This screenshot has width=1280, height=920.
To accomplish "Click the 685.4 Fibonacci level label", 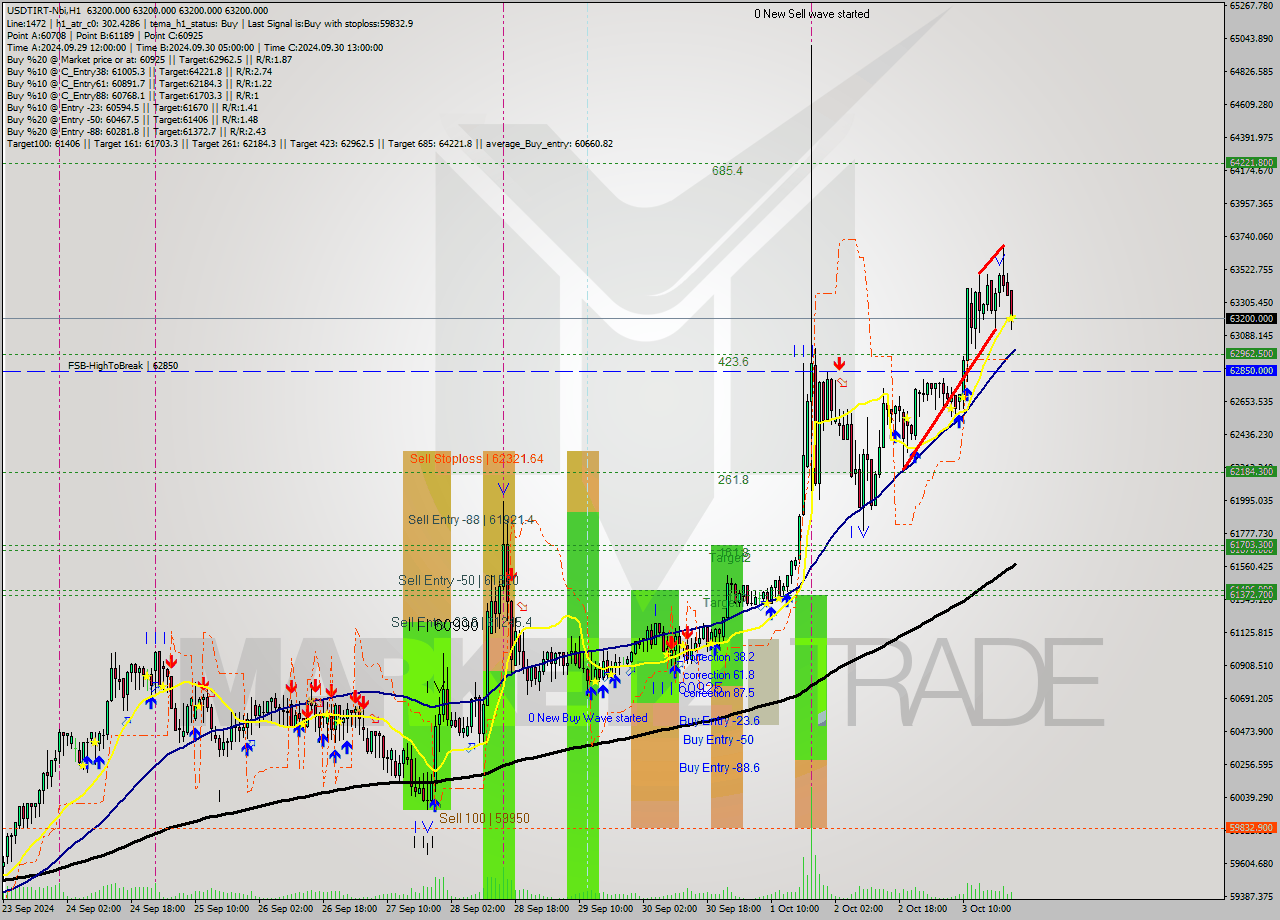I will coord(727,171).
